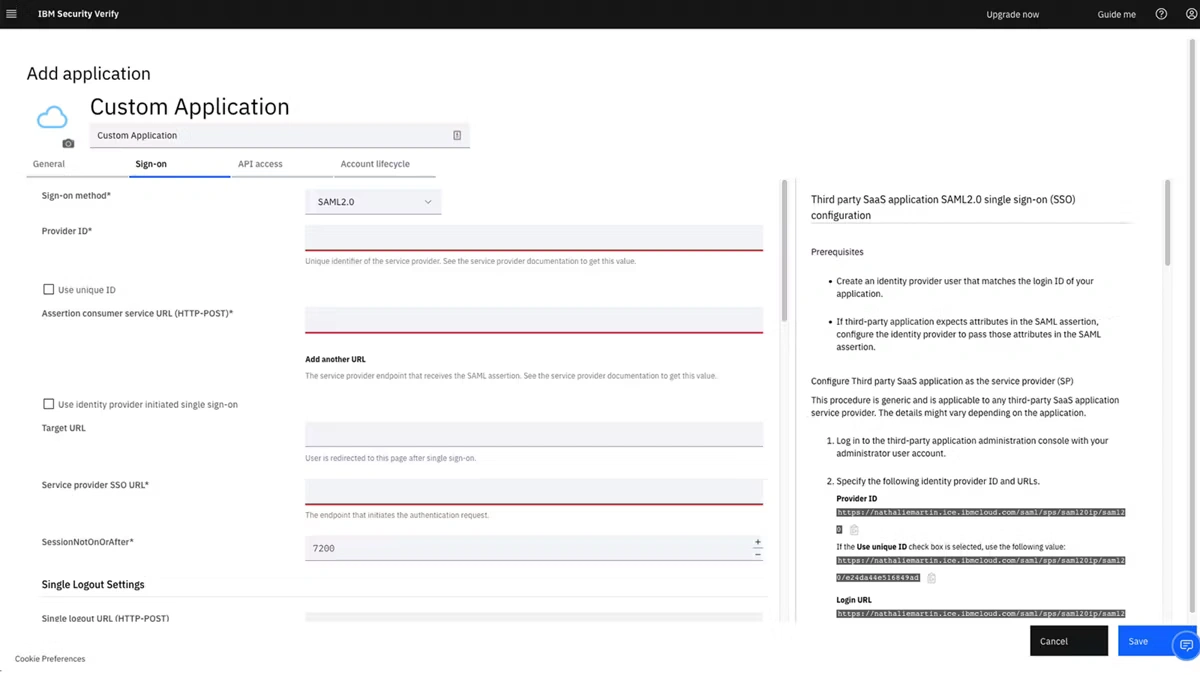Open the API access tab

tap(260, 164)
